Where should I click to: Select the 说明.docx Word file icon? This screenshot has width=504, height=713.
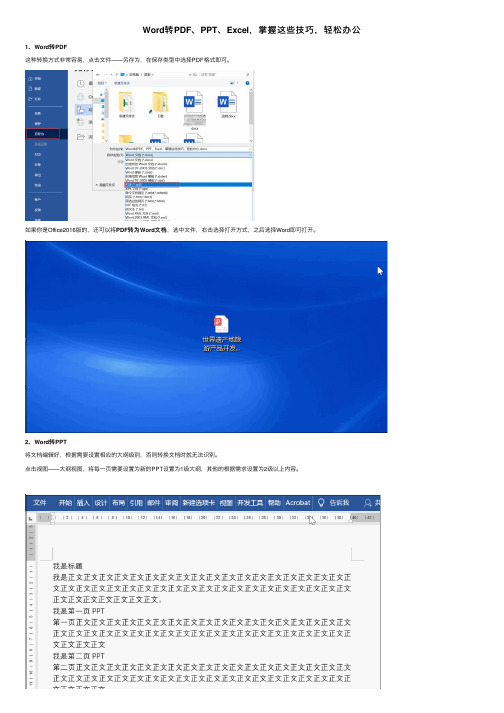coord(227,102)
